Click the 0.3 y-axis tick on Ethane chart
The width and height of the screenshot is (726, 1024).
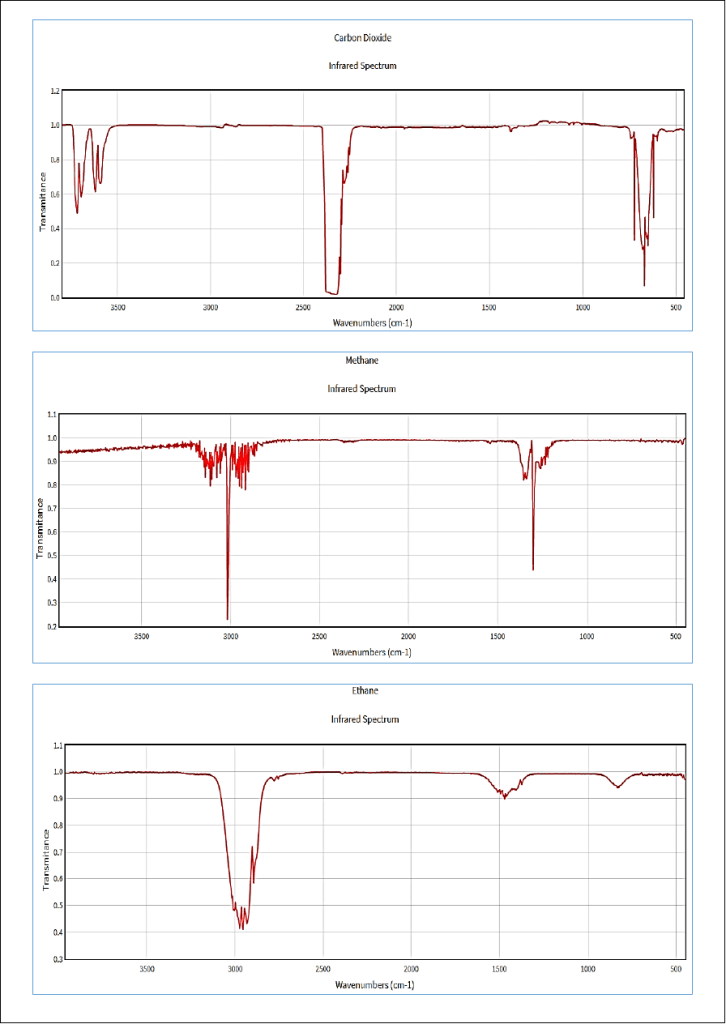(x=57, y=959)
